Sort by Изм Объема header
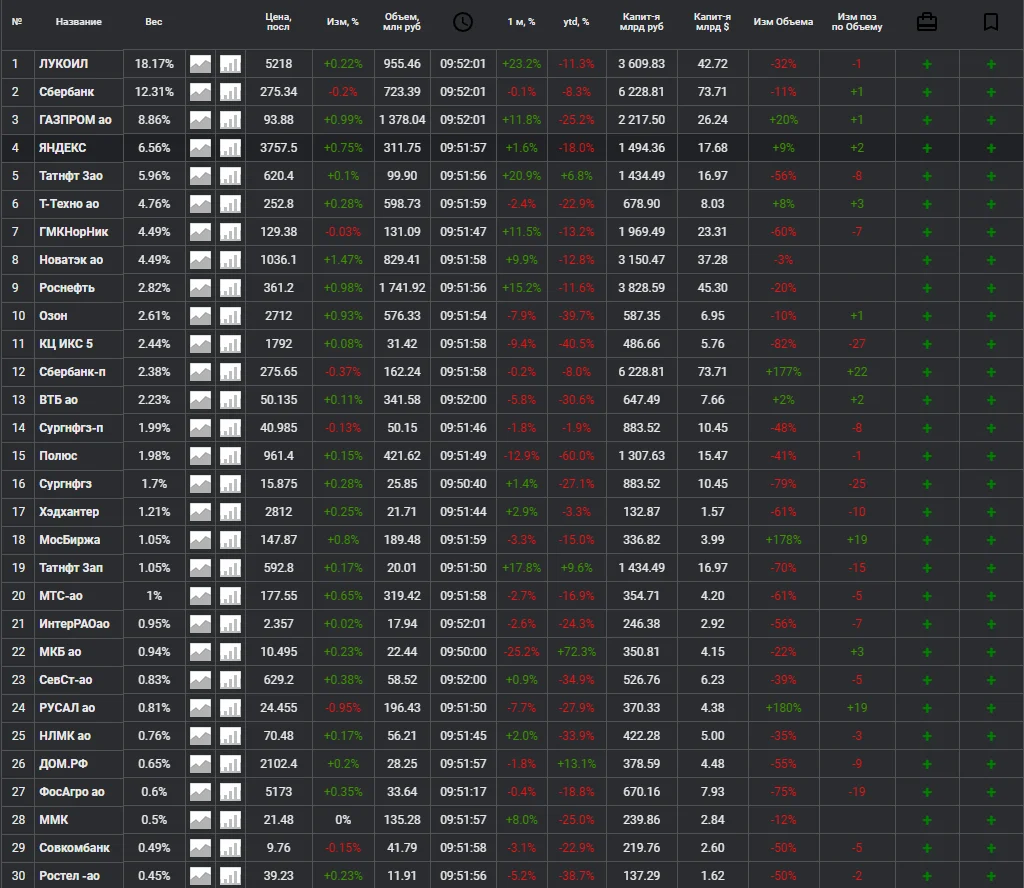Screen dimensions: 1024x888 pyautogui.click(x=783, y=22)
